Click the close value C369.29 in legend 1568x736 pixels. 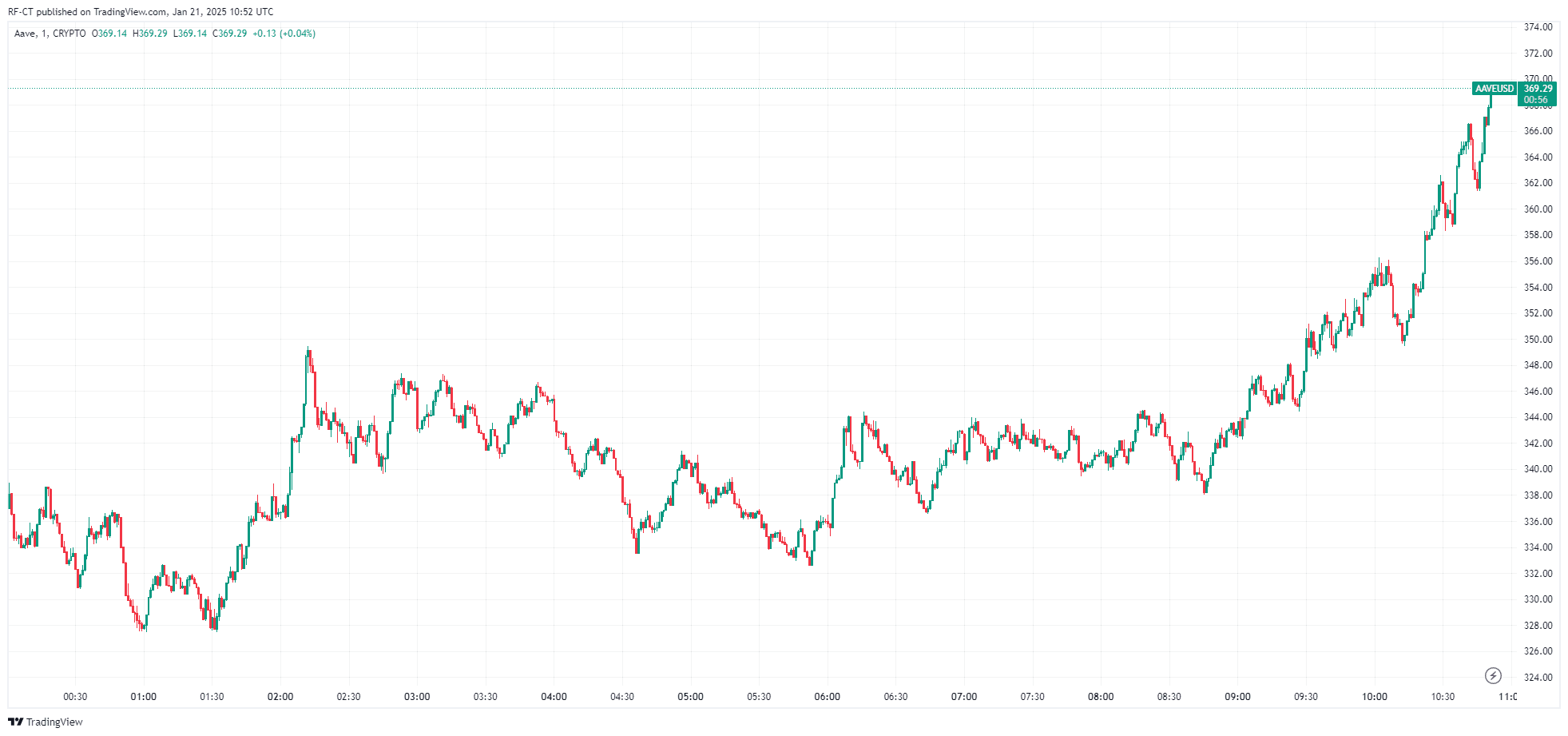[230, 34]
